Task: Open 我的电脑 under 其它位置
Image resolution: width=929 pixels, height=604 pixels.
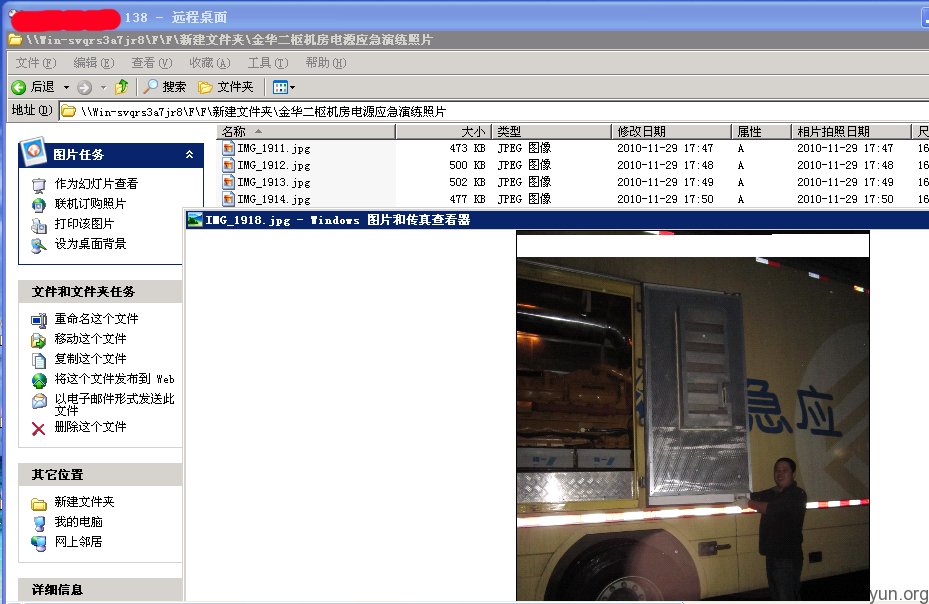Action: tap(78, 522)
